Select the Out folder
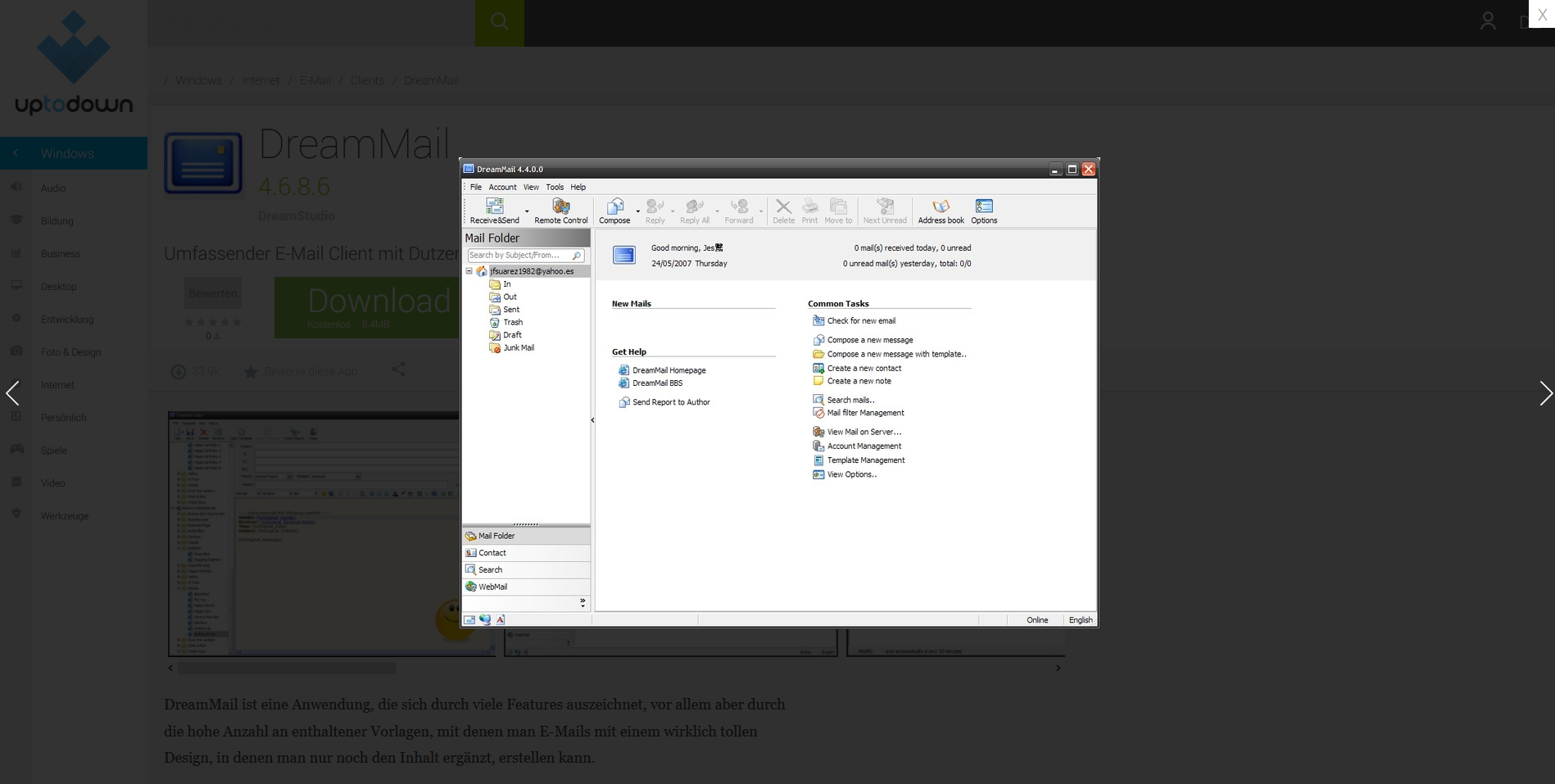The height and width of the screenshot is (784, 1555). pos(503,297)
